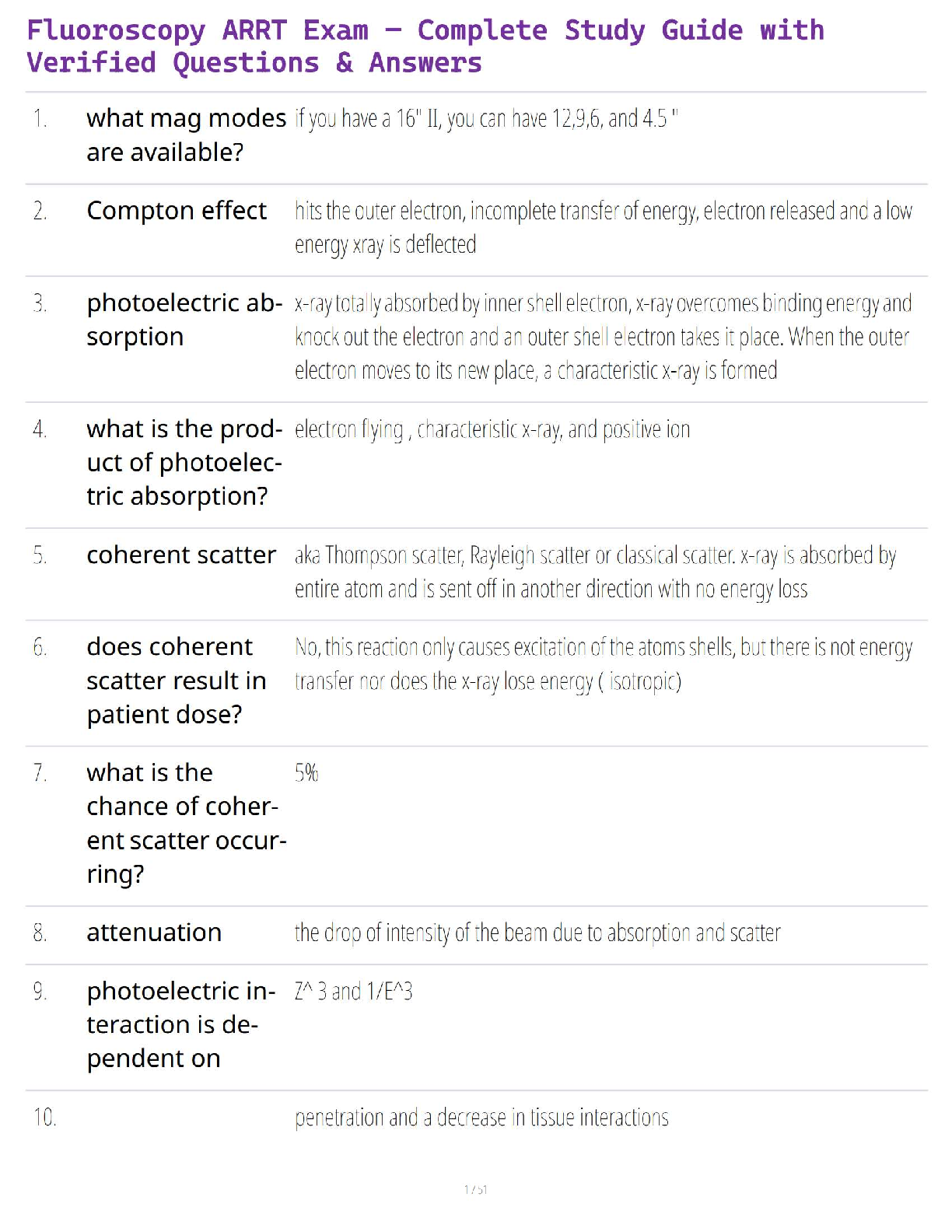Image resolution: width=952 pixels, height=1232 pixels.
Task: Select the "Compton effect" term
Action: click(x=177, y=211)
